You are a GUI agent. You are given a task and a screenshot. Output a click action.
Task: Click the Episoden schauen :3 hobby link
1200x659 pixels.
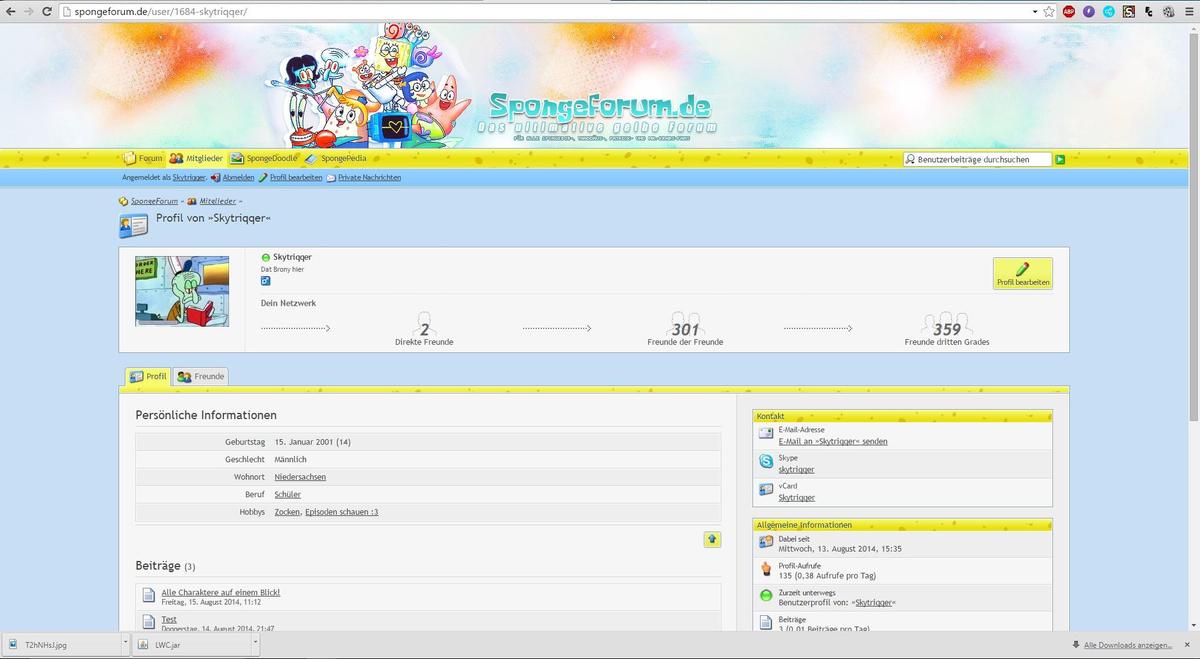(342, 511)
